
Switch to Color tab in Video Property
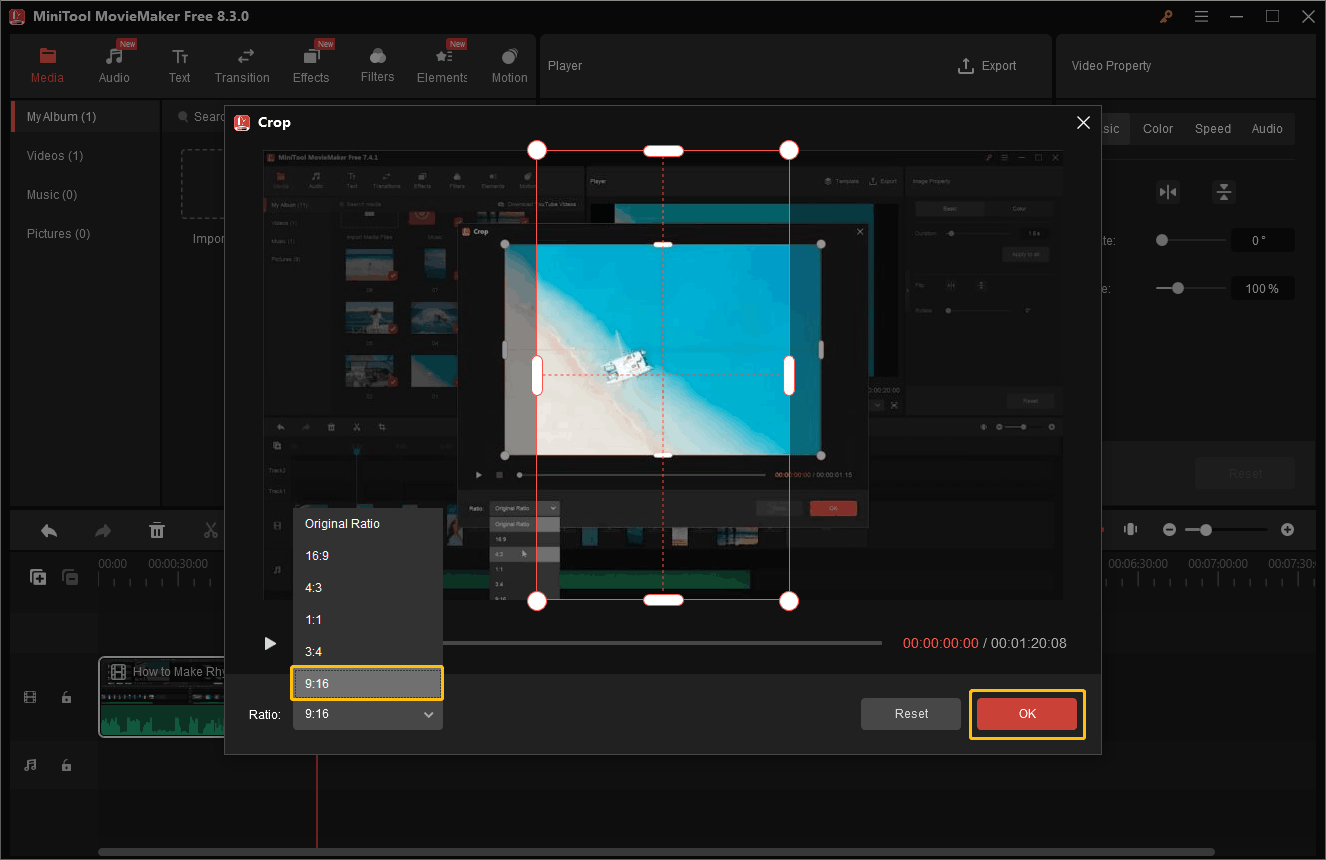click(1158, 128)
